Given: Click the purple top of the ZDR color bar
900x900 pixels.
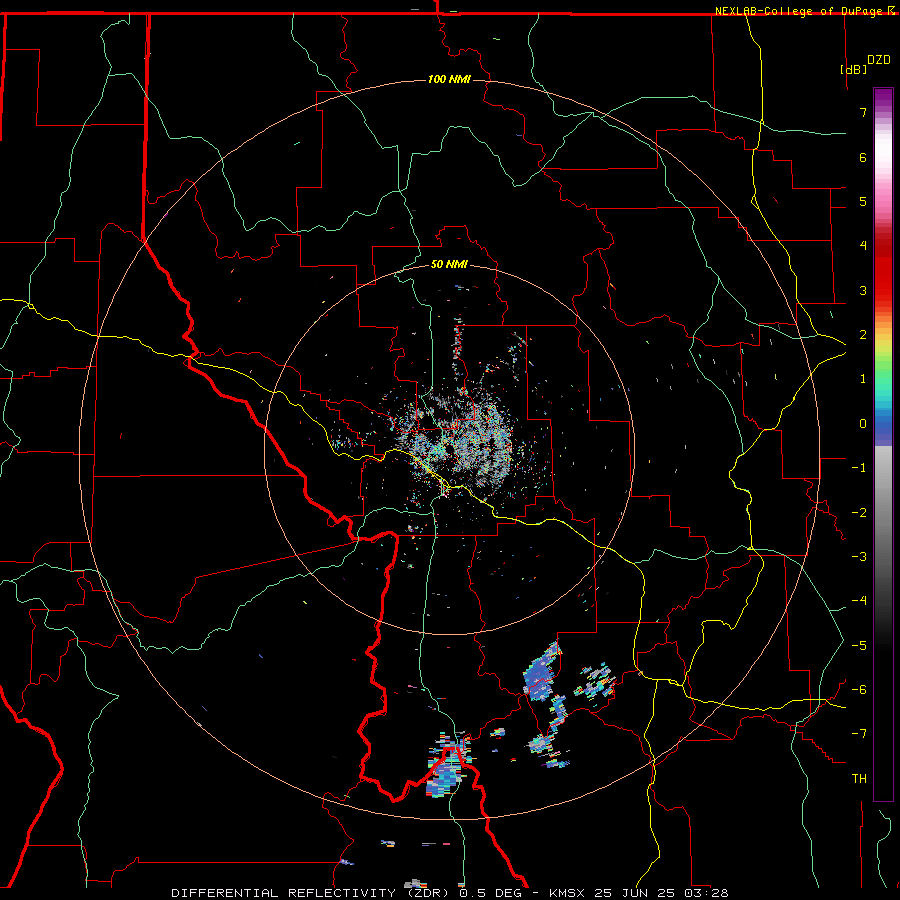Looking at the screenshot, I should pos(883,98).
